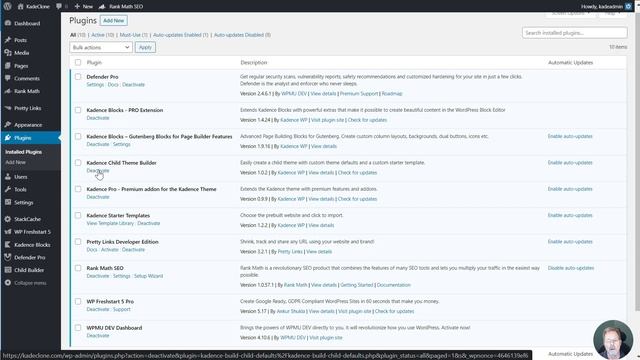This screenshot has width=640, height=360.
Task: Click the Add New button beside Plugins
Action: [x=113, y=20]
